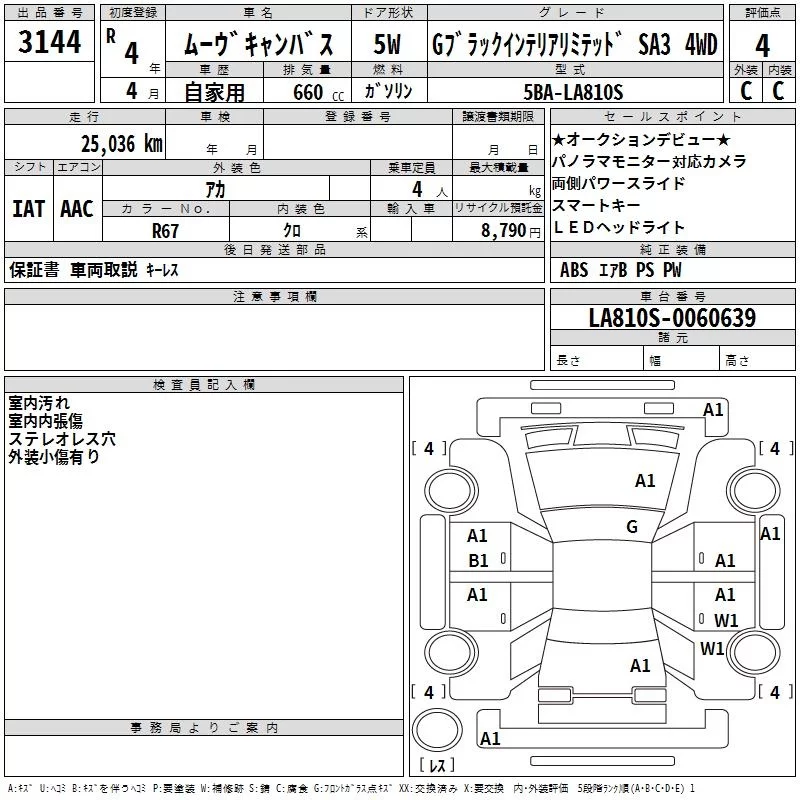Select the パノラマモニター対応カメラ line

pos(649,161)
